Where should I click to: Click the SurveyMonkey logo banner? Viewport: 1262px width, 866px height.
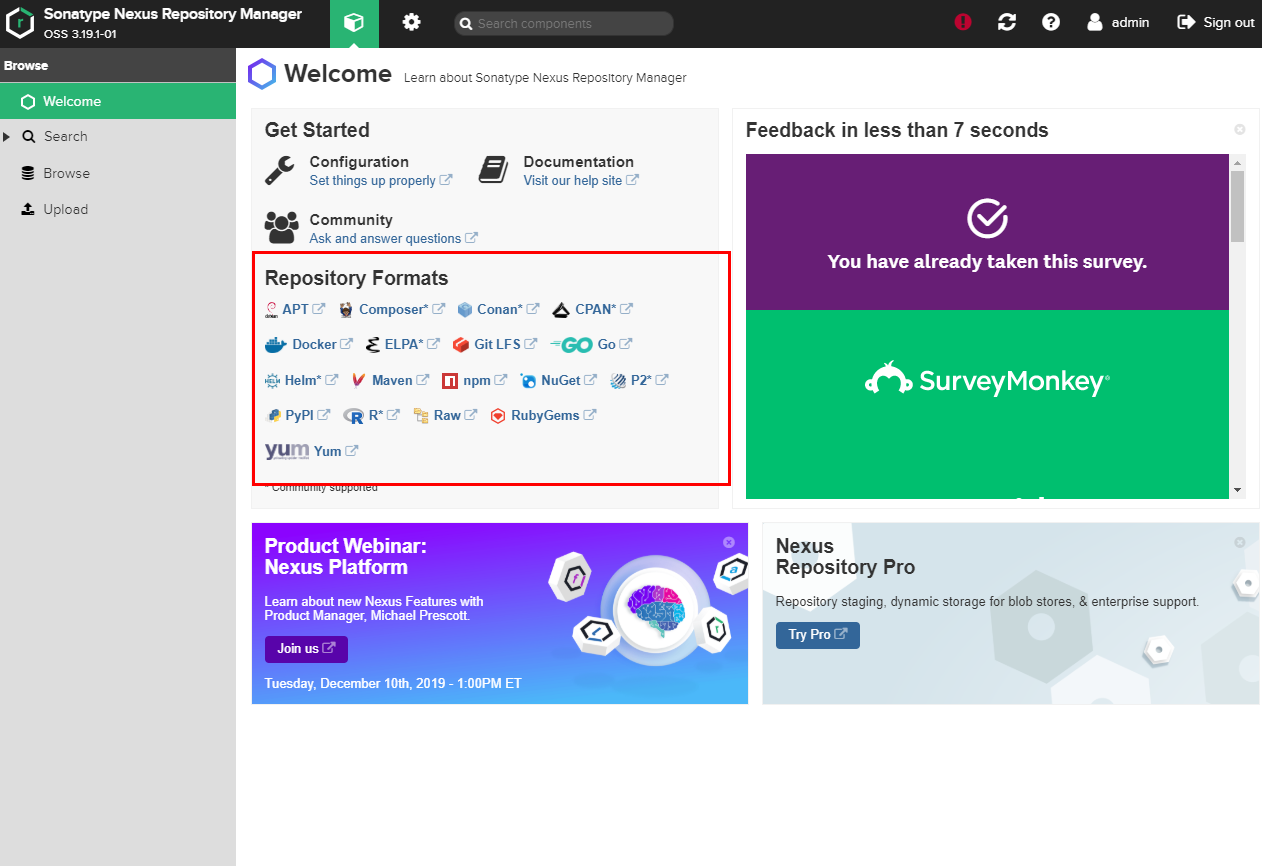pyautogui.click(x=987, y=380)
